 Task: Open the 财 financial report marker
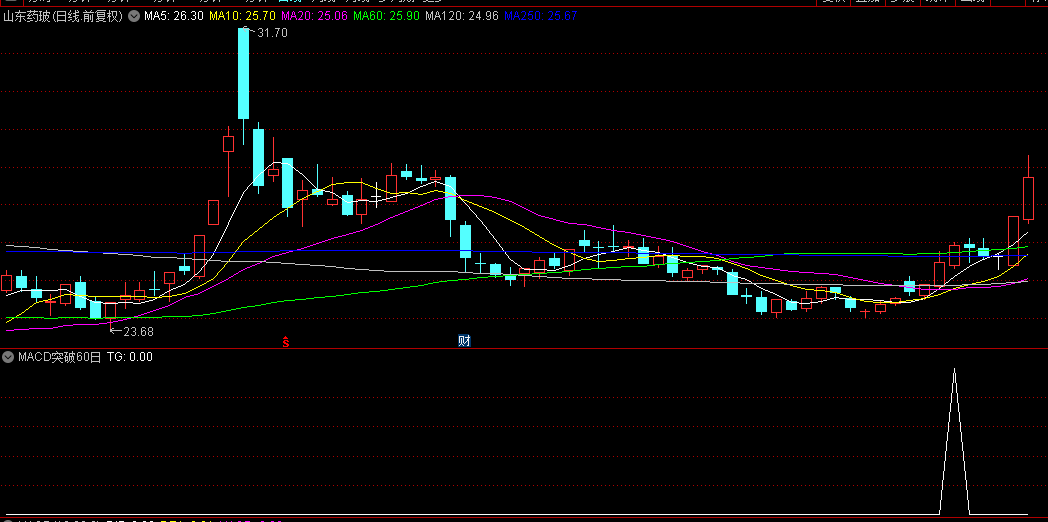[464, 341]
